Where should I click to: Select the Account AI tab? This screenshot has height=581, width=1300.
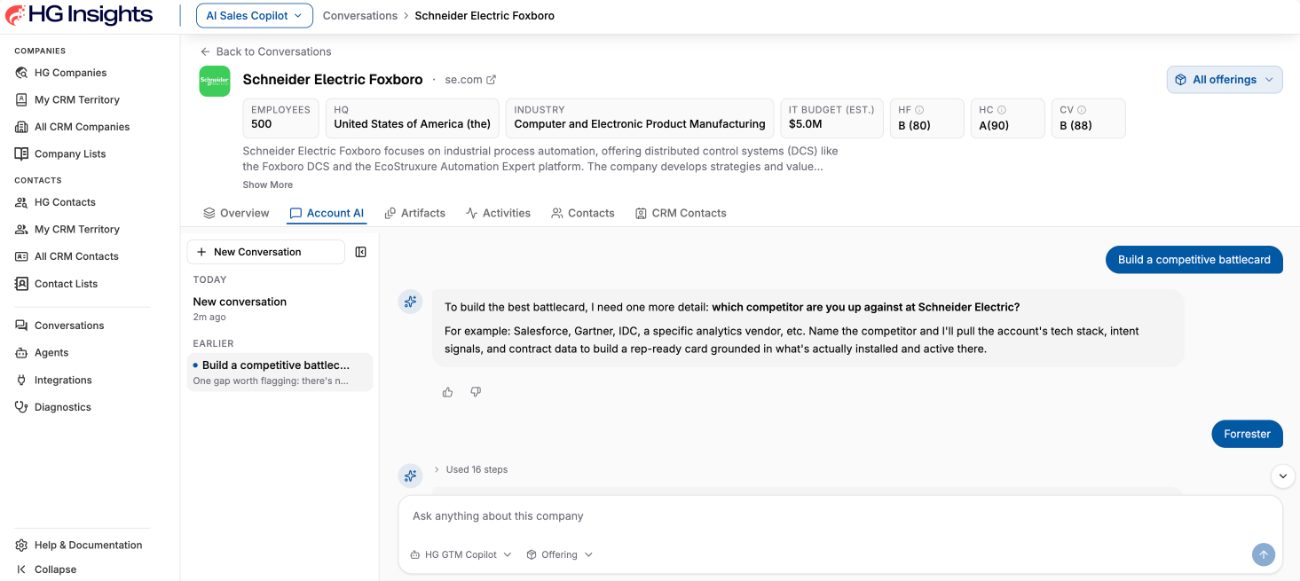(x=326, y=213)
